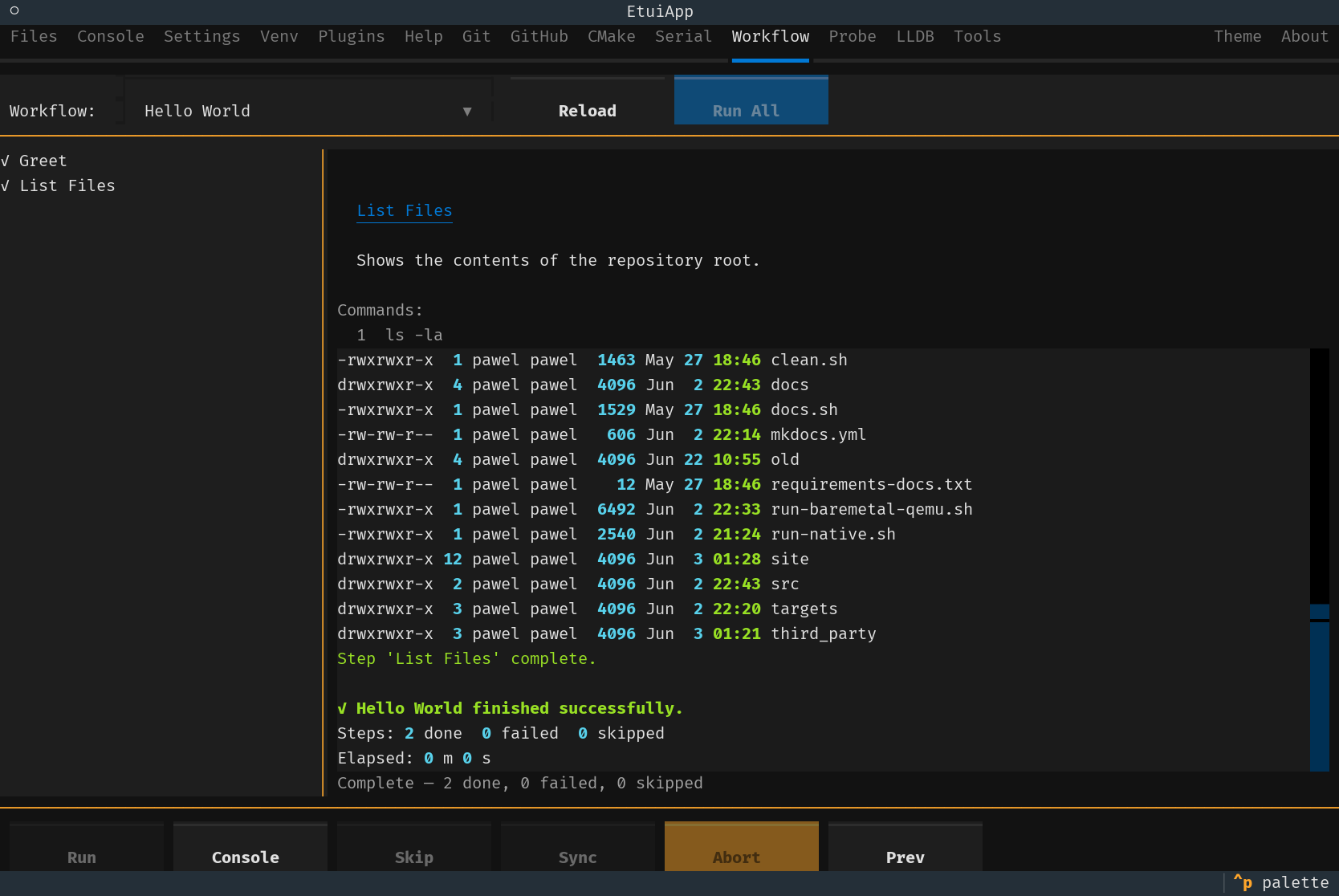This screenshot has width=1339, height=896.
Task: Open the Theme menu
Action: [x=1238, y=36]
